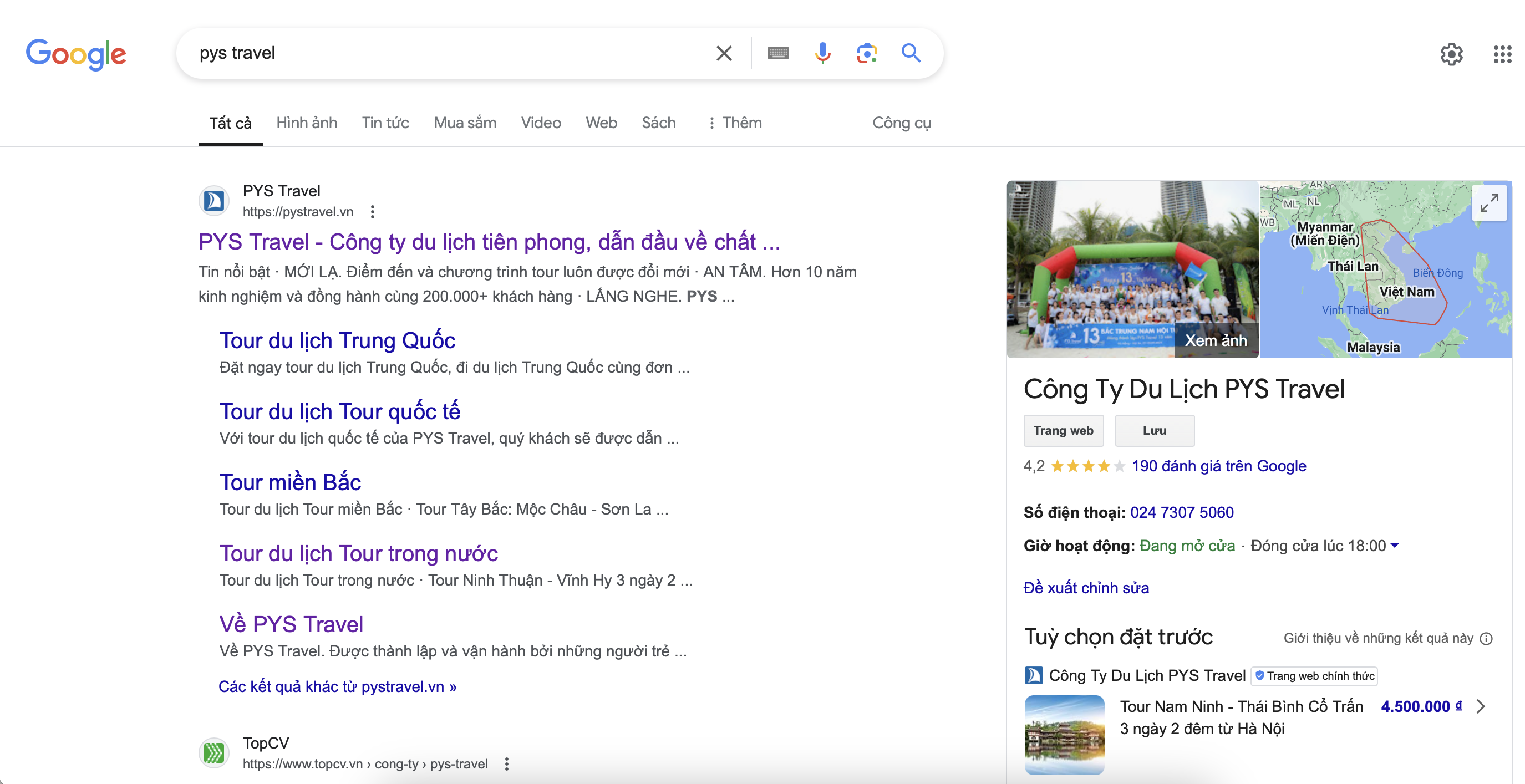Click the https://pystravel.vn URL text
1525x784 pixels.
pyautogui.click(x=298, y=212)
